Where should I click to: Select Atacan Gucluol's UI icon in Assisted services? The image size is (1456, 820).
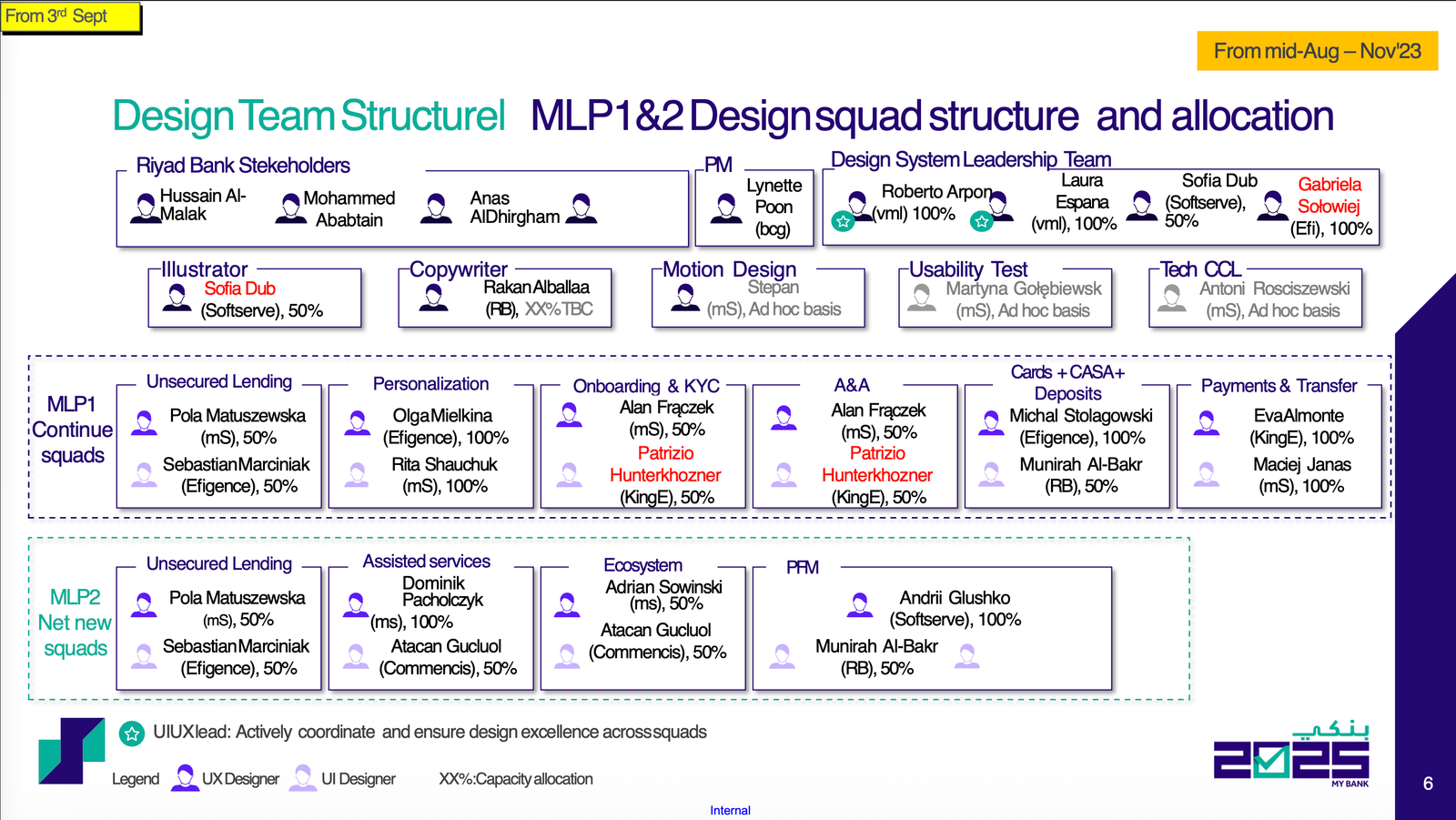coord(356,655)
